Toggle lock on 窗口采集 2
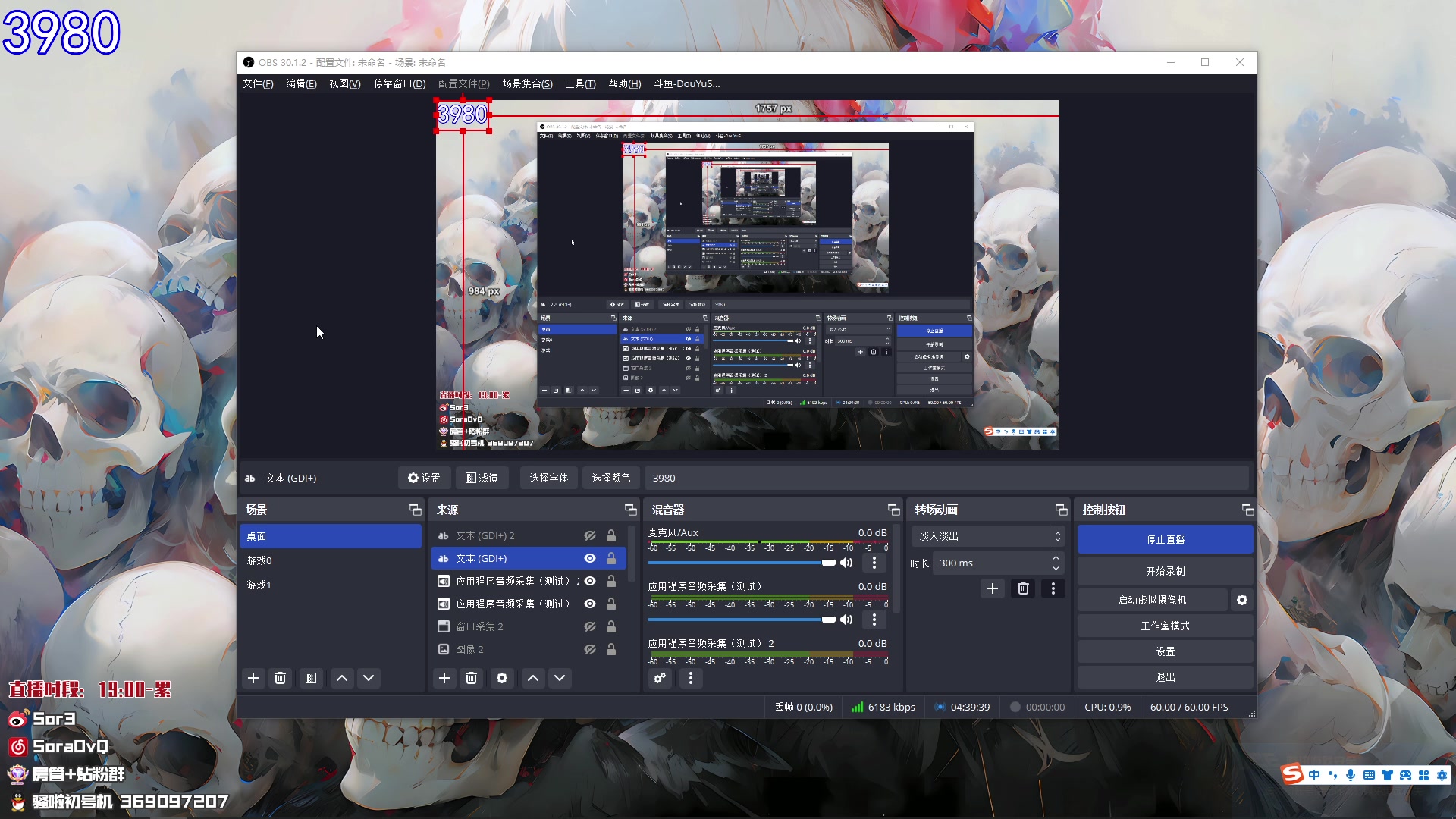This screenshot has height=819, width=1456. pos(610,626)
